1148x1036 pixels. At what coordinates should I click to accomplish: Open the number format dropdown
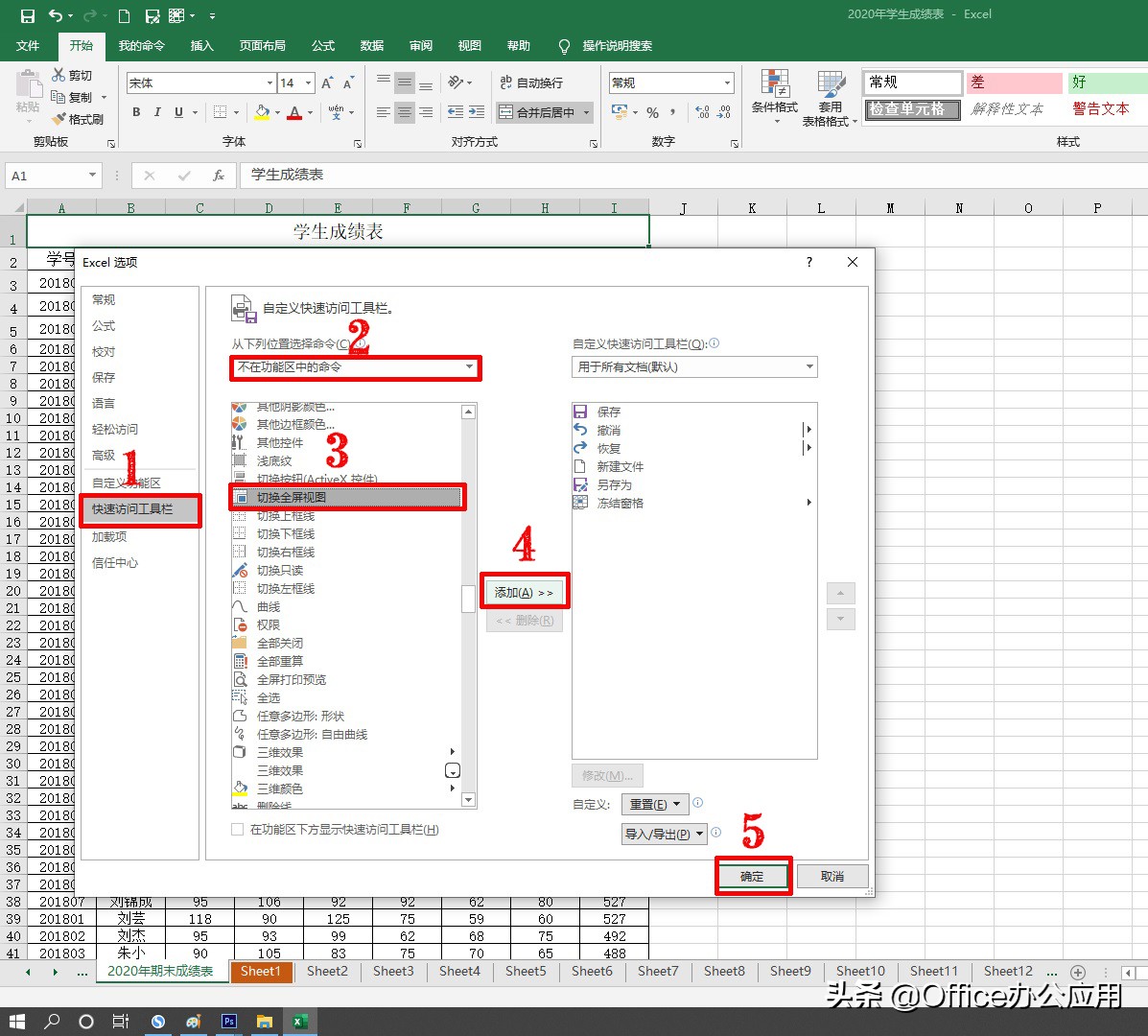(x=727, y=82)
